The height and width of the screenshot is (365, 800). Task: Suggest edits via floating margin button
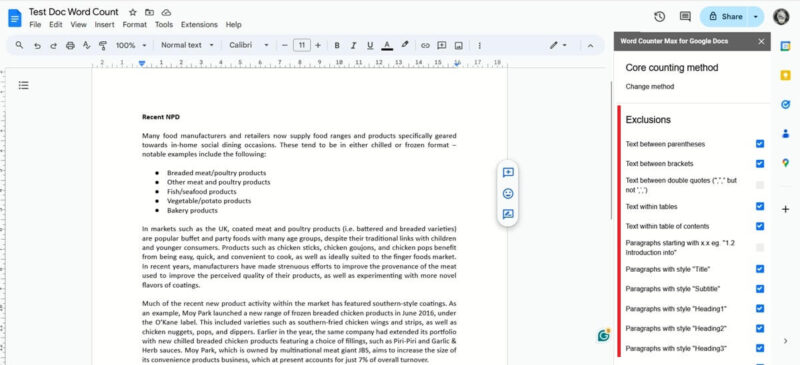508,214
